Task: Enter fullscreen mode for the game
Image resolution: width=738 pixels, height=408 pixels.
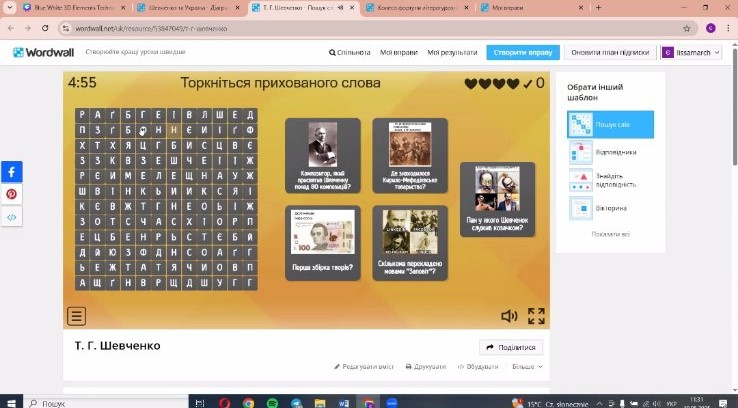Action: pos(536,316)
